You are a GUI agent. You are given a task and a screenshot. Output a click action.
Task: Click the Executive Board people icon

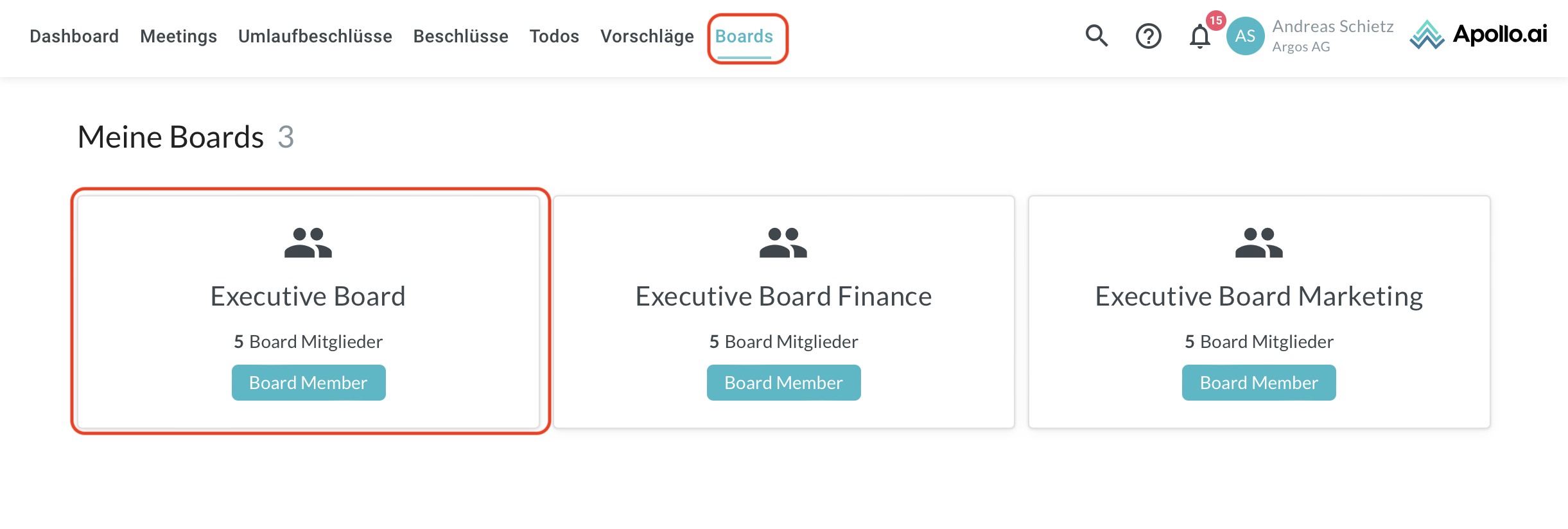[x=308, y=243]
